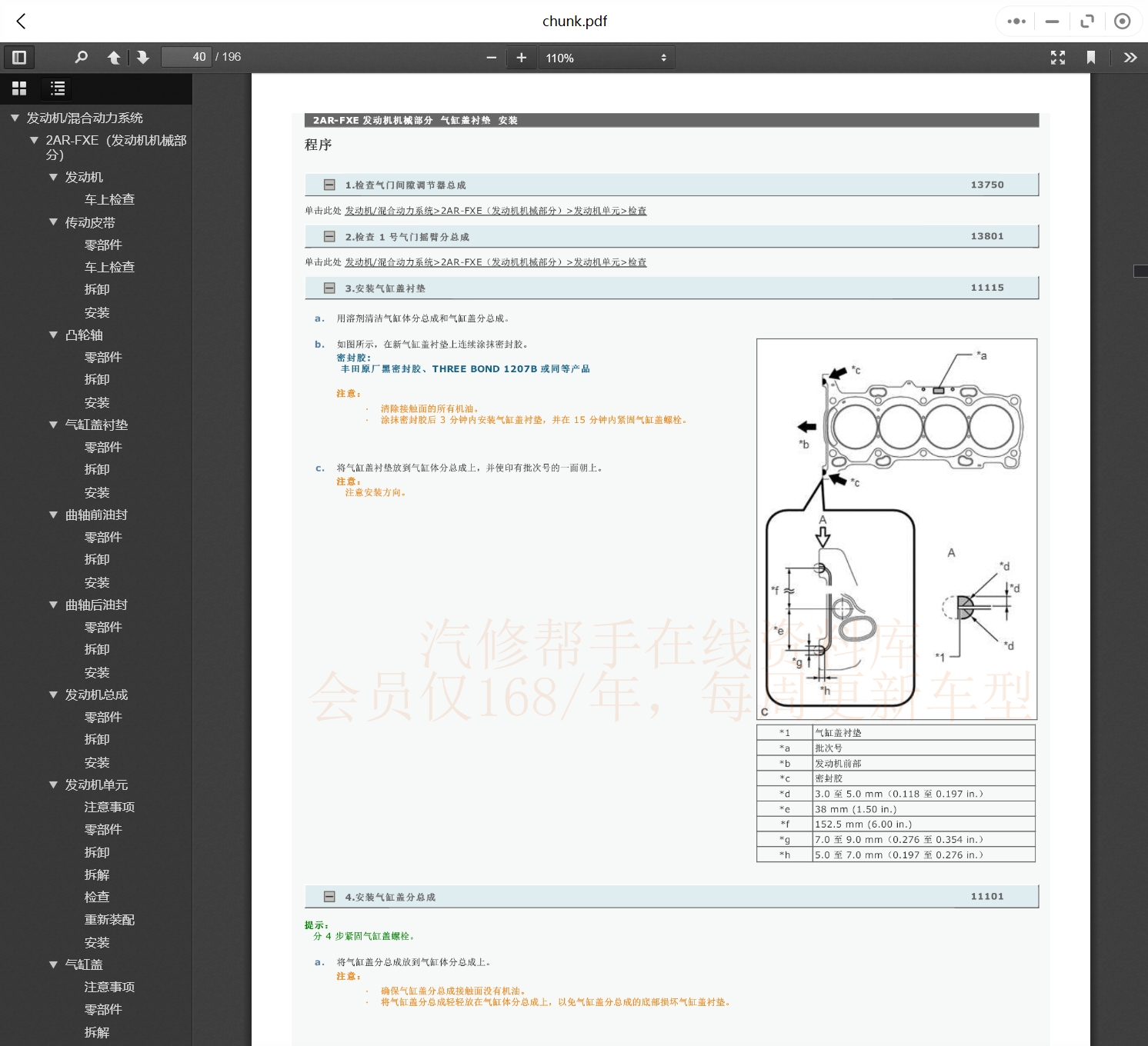This screenshot has height=1046, width=1148.
Task: Enter presentation fullscreen mode
Action: pyautogui.click(x=1058, y=58)
